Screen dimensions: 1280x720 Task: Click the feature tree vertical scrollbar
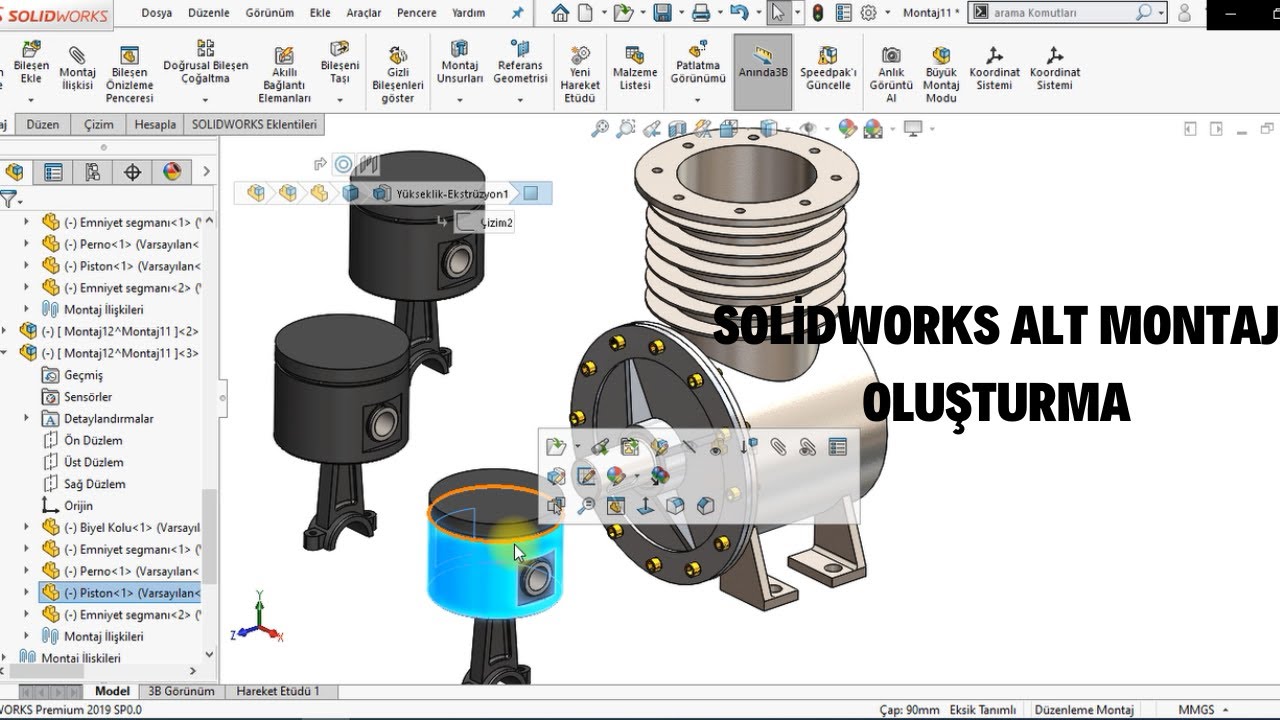[210, 535]
